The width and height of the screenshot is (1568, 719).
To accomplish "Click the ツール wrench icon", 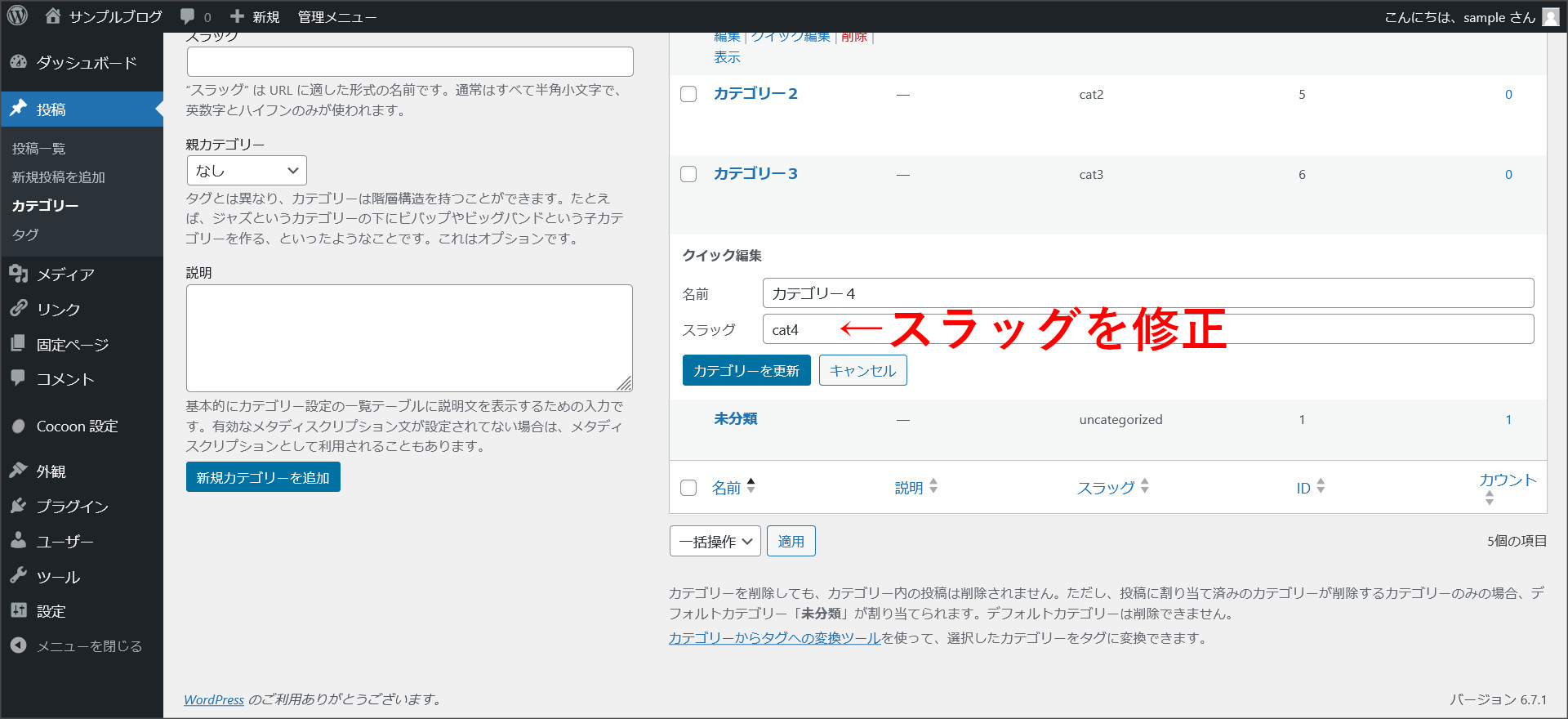I will [19, 576].
